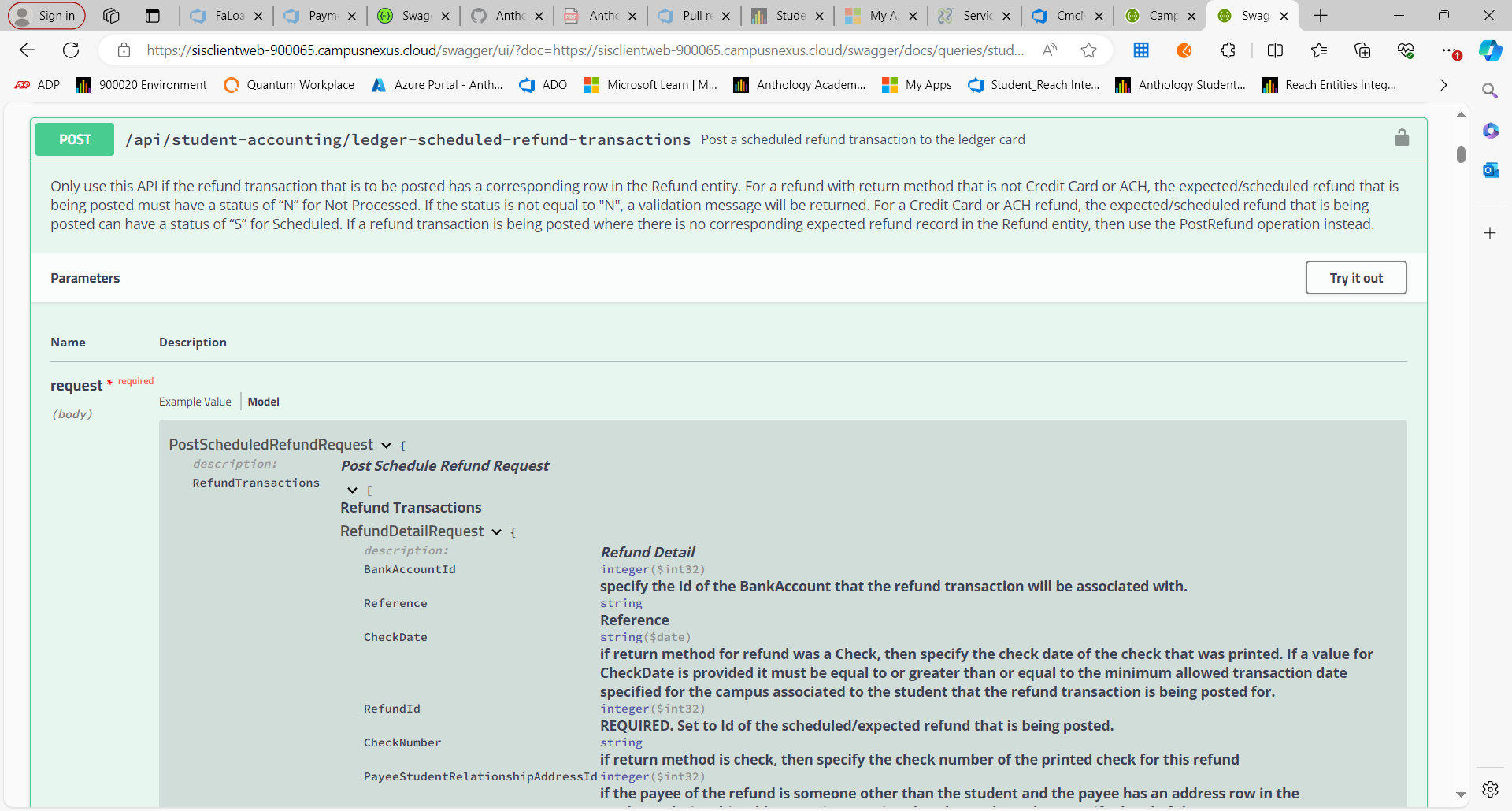The width and height of the screenshot is (1512, 811).
Task: Click orange extension icon in toolbar
Action: [x=1184, y=50]
